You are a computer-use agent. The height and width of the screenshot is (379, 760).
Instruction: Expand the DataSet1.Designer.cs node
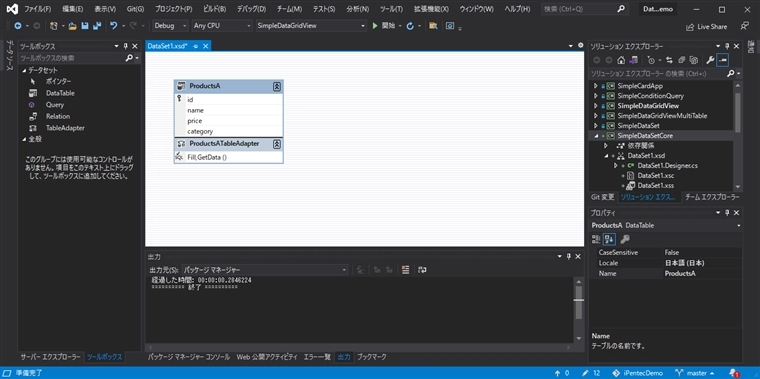[616, 166]
